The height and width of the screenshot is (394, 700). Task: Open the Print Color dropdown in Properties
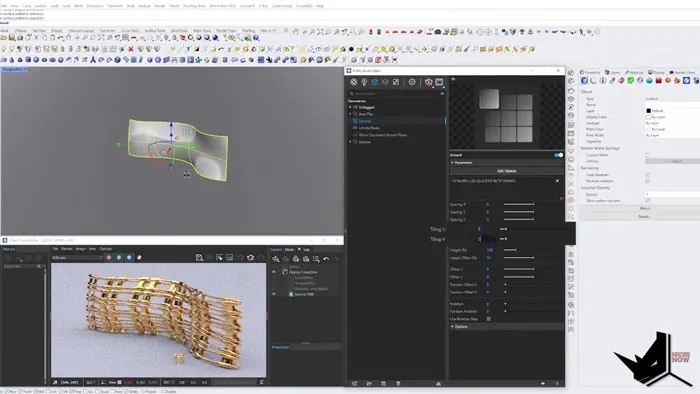[672, 129]
